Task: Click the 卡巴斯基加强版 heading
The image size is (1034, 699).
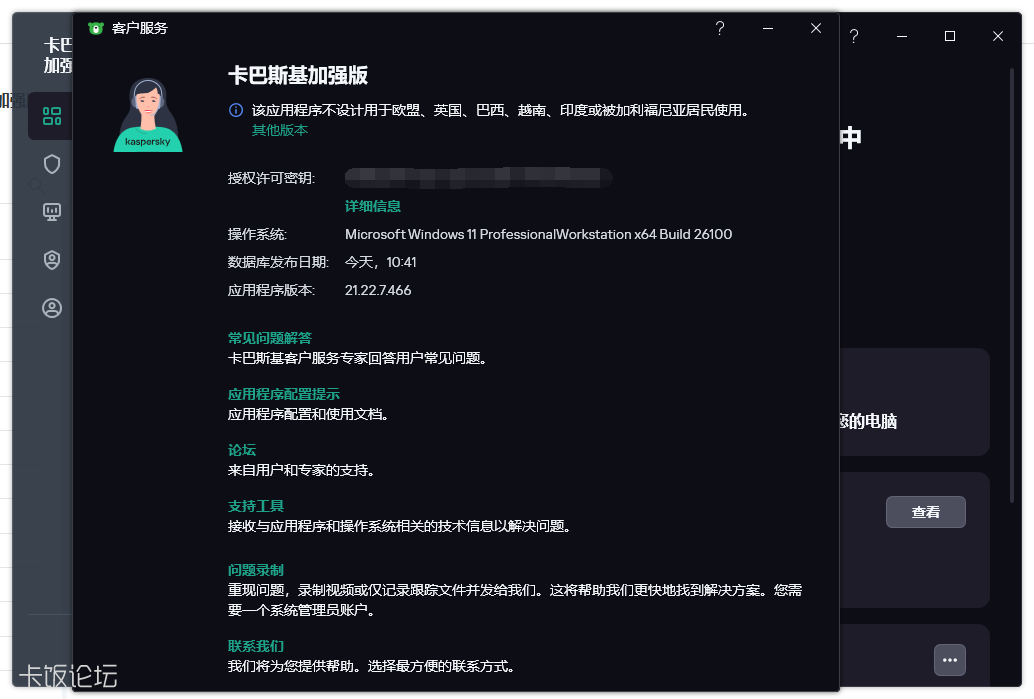Action: click(x=297, y=76)
